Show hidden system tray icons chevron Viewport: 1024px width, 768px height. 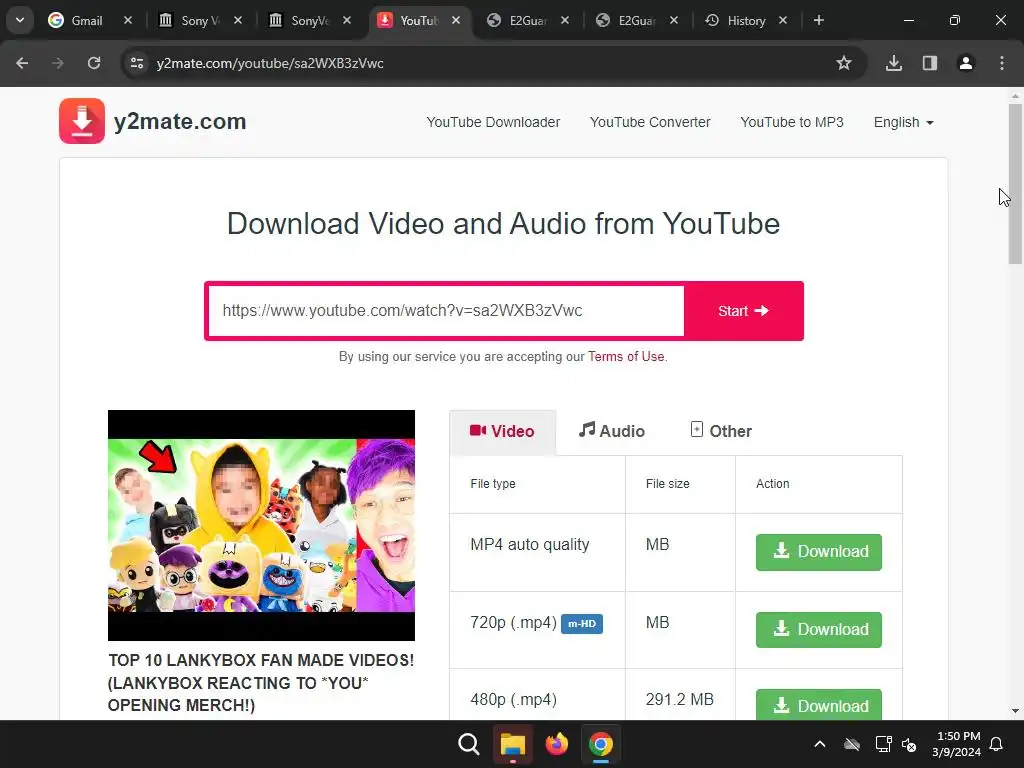tap(820, 744)
